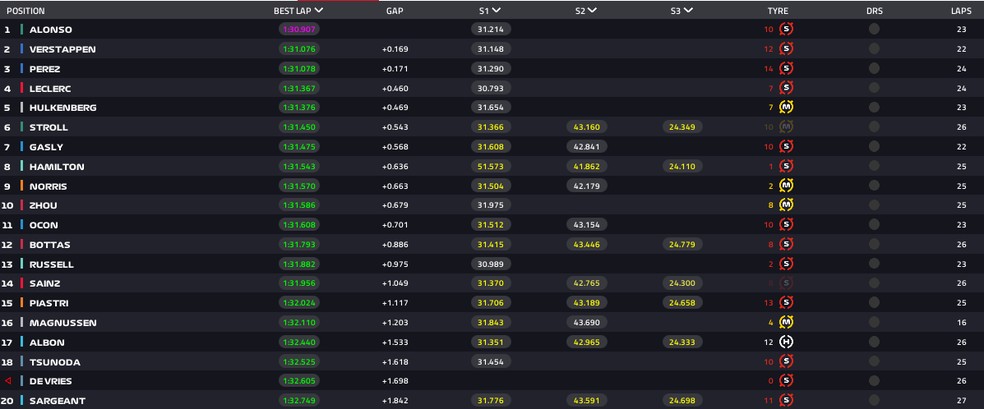Select driver name Magnussen

click(x=62, y=323)
